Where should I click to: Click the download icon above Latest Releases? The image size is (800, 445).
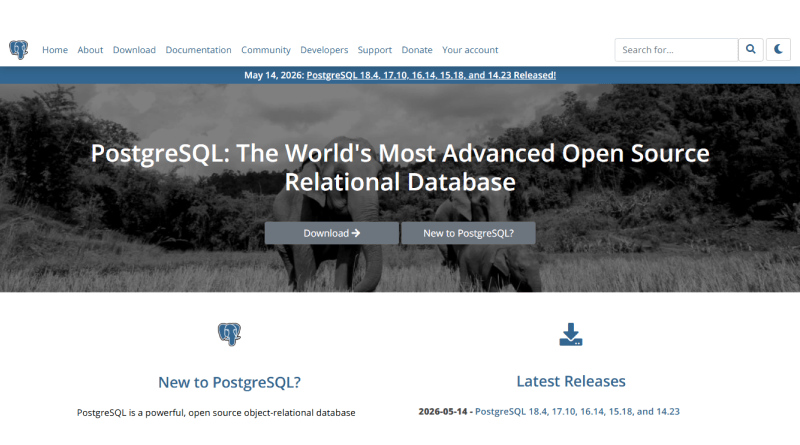click(570, 334)
